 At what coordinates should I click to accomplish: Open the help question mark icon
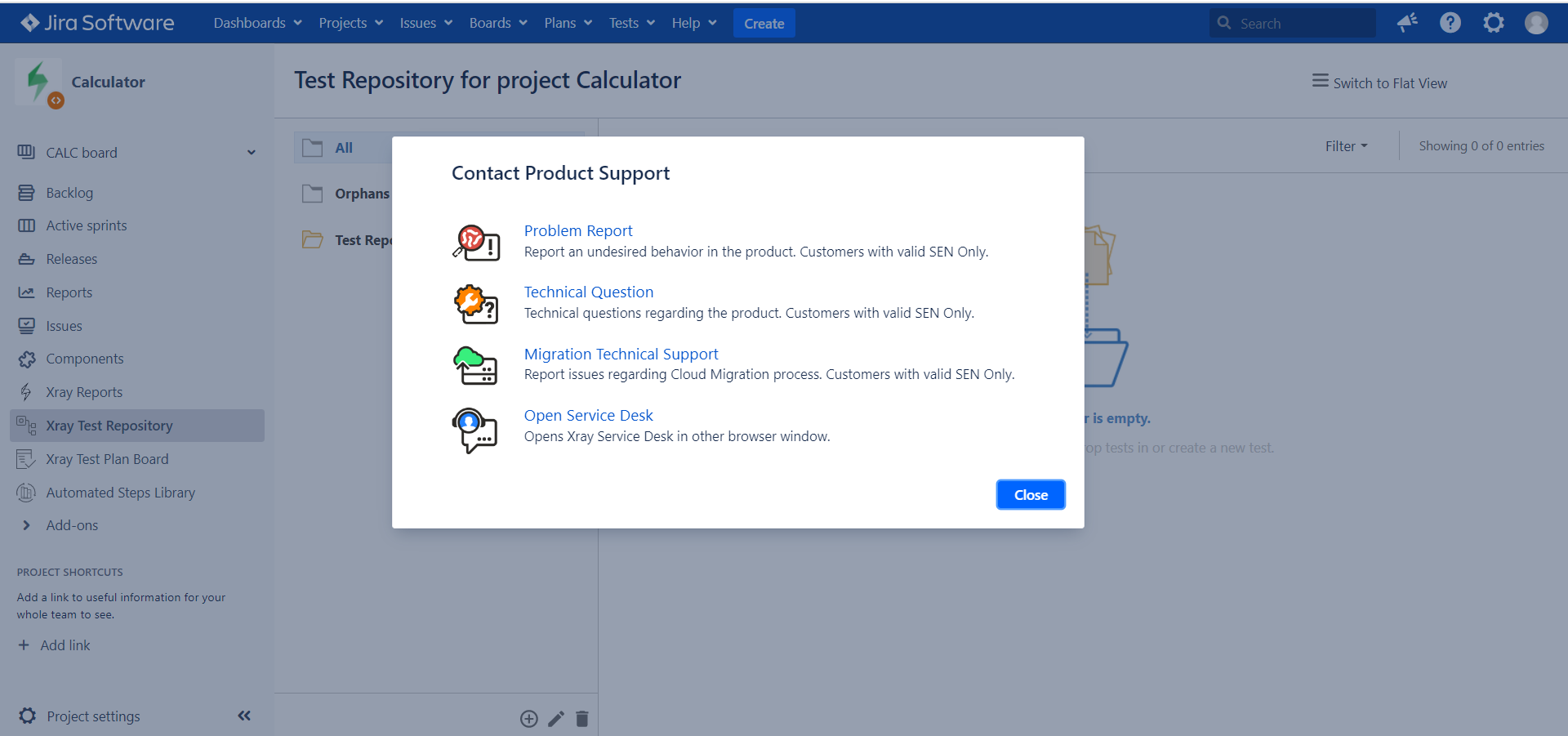point(1450,23)
